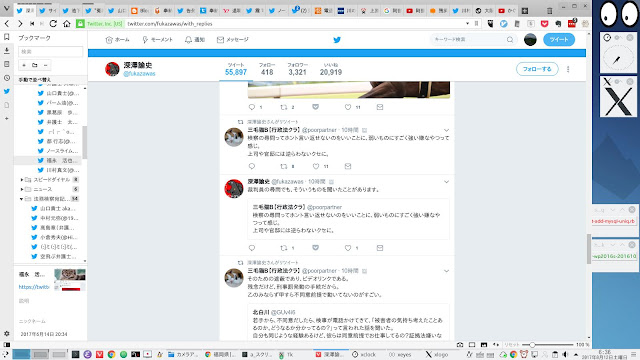Open profile more-options vertical dots

[x=568, y=69]
